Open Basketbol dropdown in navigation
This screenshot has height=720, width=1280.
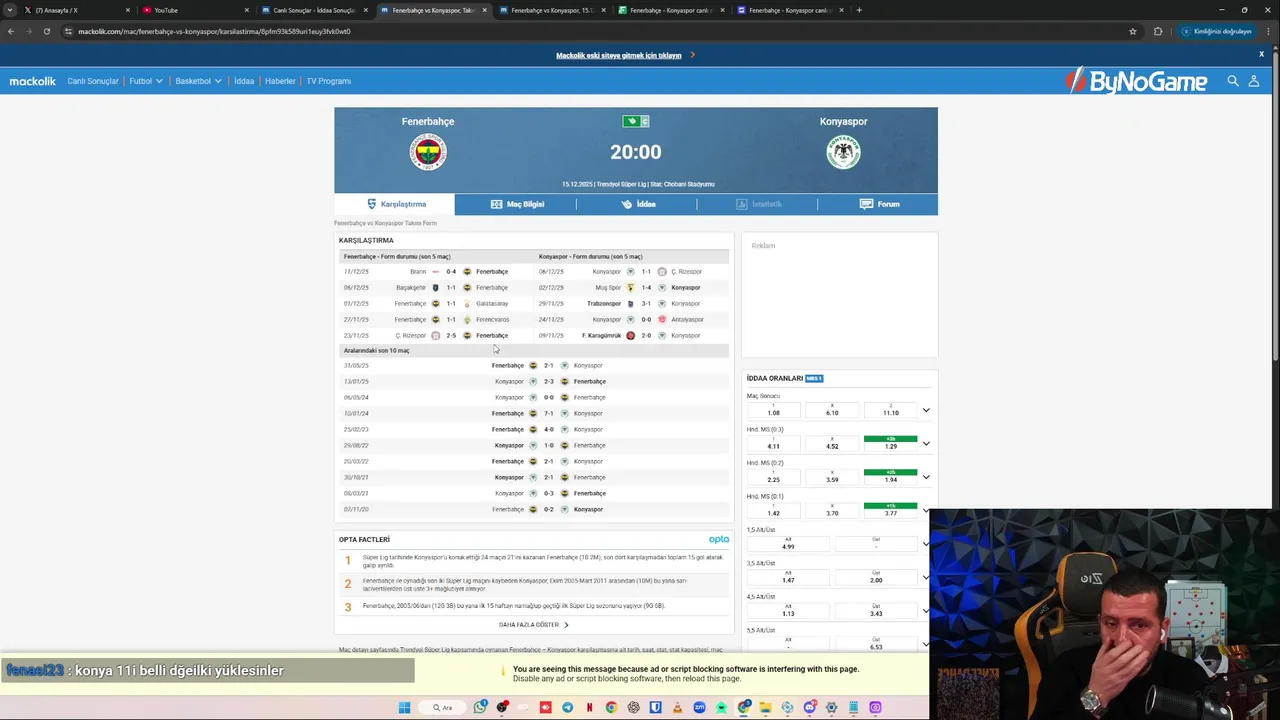[x=198, y=81]
